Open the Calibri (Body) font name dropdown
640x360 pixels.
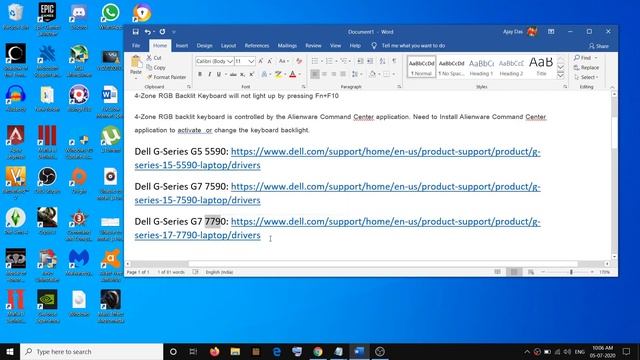(x=230, y=61)
